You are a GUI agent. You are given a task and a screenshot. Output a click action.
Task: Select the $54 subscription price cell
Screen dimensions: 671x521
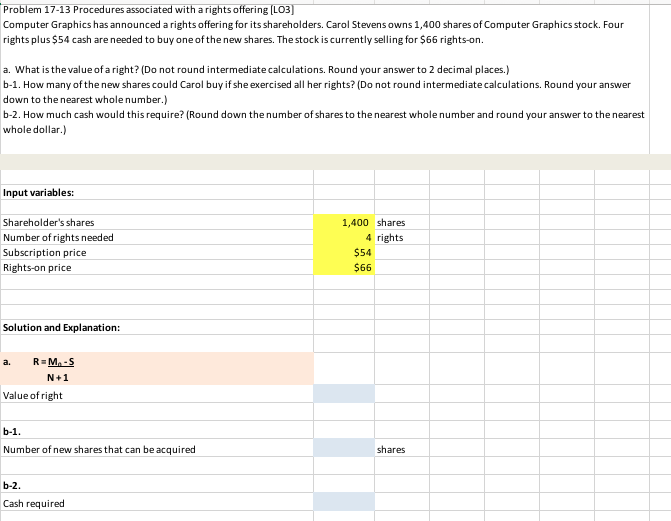(x=344, y=252)
